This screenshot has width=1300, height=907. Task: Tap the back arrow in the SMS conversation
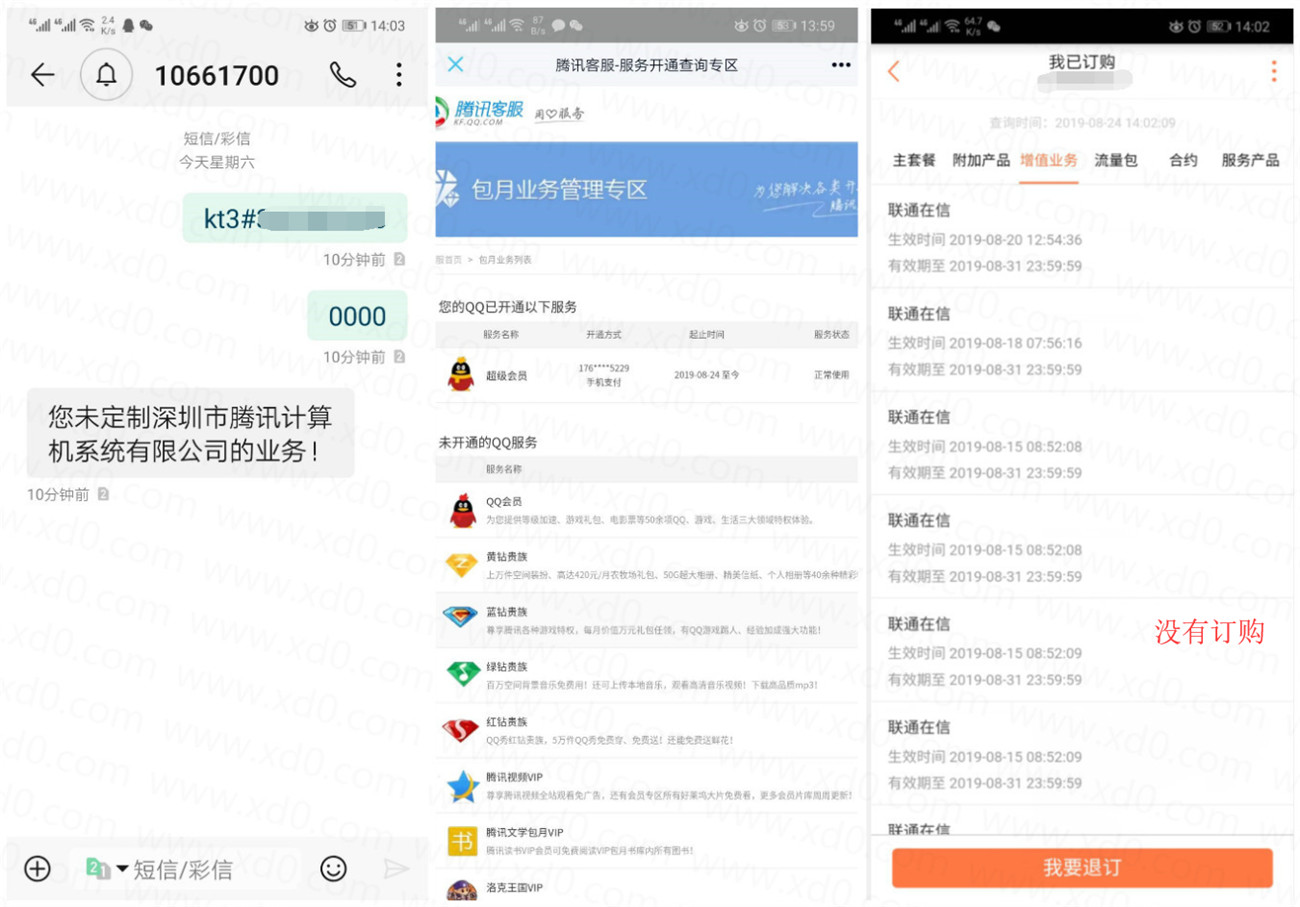click(42, 75)
